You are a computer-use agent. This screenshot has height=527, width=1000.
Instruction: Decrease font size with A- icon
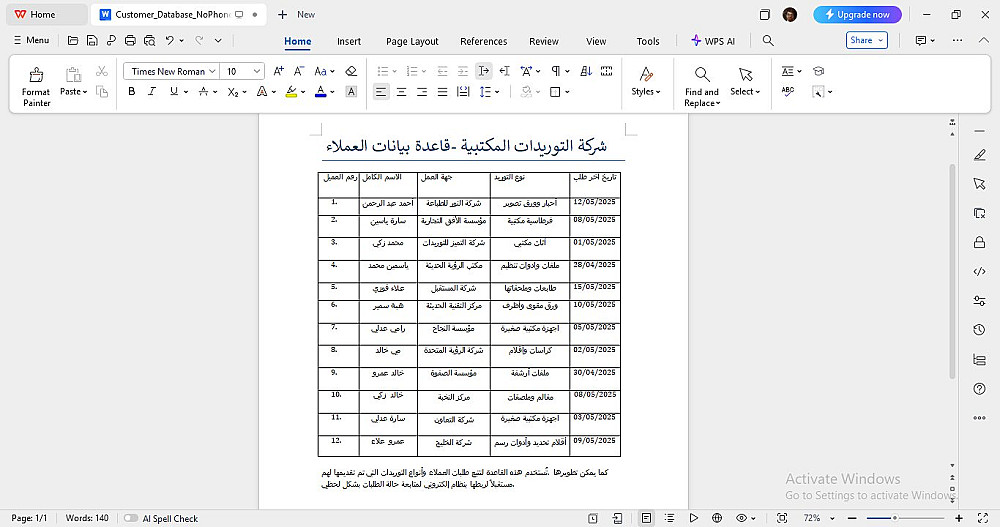[x=299, y=71]
